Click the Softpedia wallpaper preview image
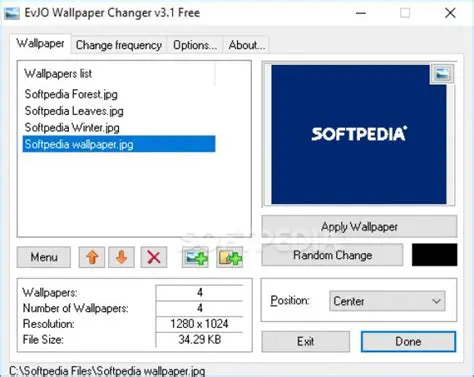This screenshot has width=474, height=377. [359, 134]
